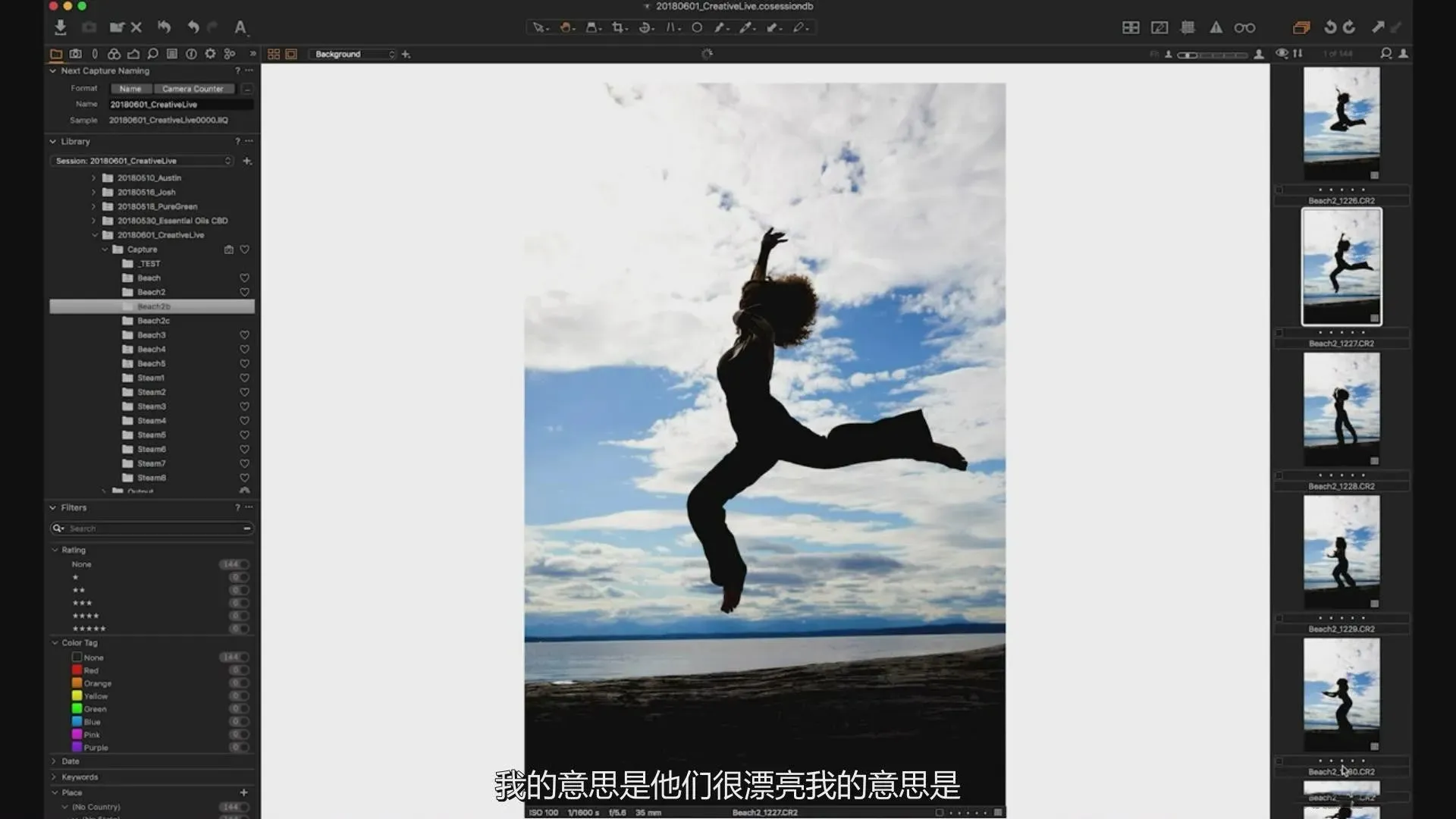The height and width of the screenshot is (819, 1456).
Task: Toggle the grid overlay icon
Action: click(1188, 27)
